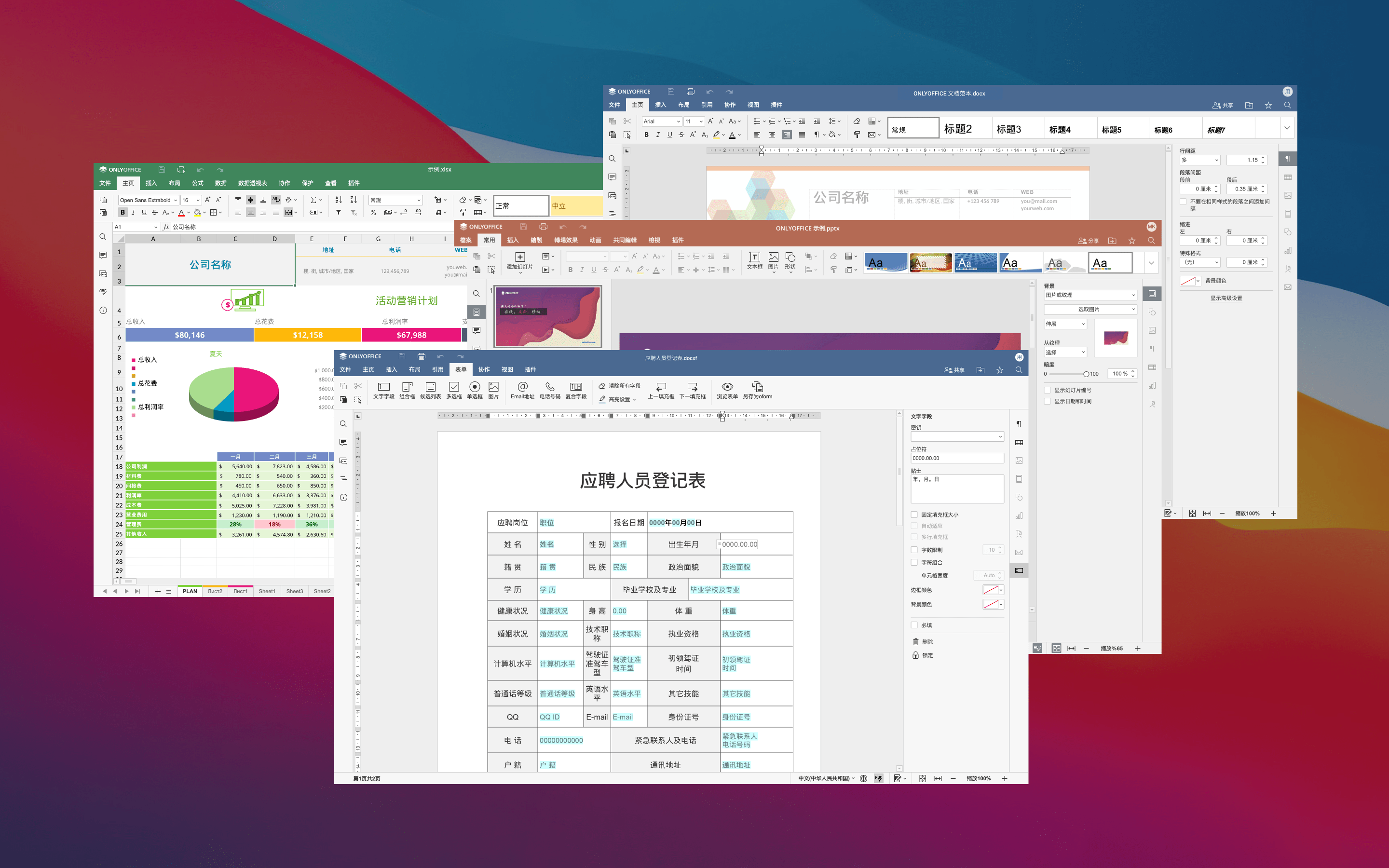Expand the 密钥 key dropdown
Viewport: 1389px width, 868px height.
tap(1000, 437)
